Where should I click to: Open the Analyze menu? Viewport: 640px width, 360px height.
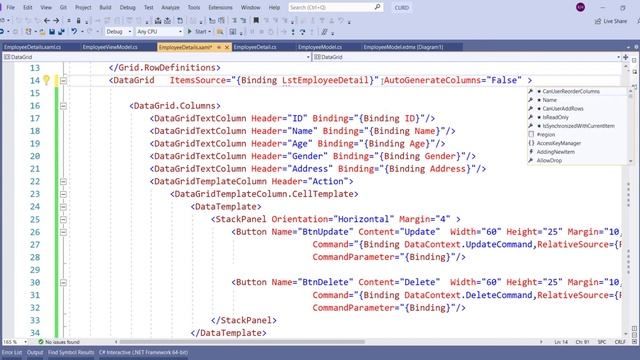click(170, 7)
